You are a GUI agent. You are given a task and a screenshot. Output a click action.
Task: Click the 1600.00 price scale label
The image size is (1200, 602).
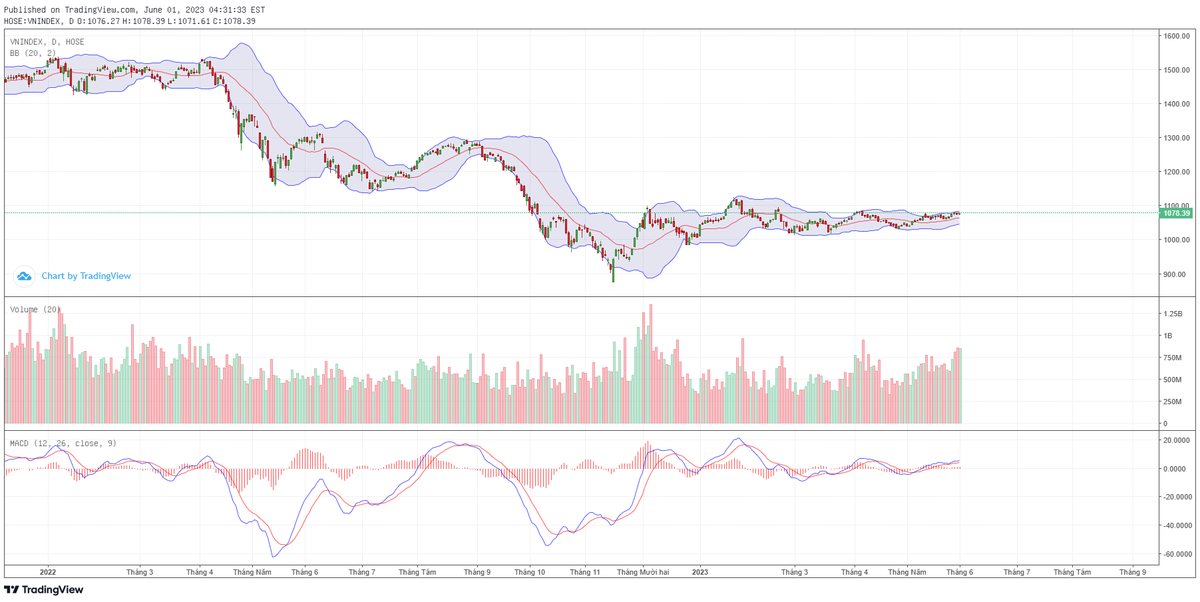tap(1175, 36)
